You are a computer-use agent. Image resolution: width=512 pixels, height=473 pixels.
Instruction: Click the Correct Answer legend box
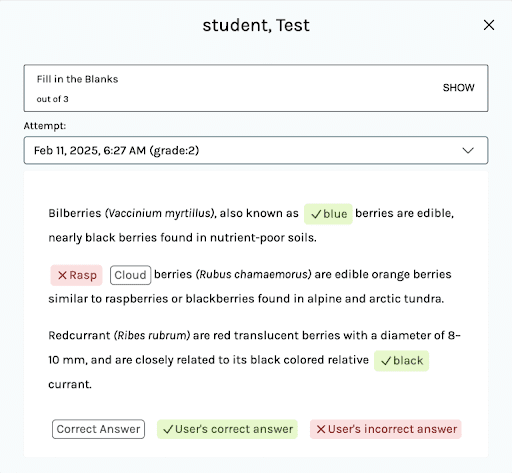tap(98, 429)
